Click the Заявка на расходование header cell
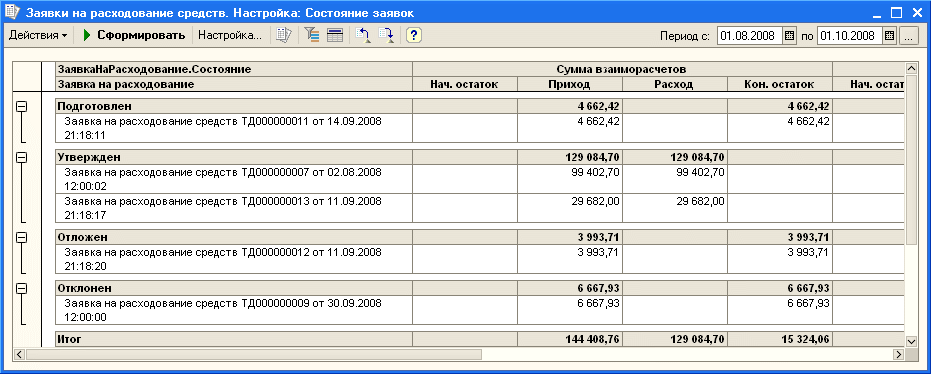Screen dimensions: 931x374 tap(234, 84)
